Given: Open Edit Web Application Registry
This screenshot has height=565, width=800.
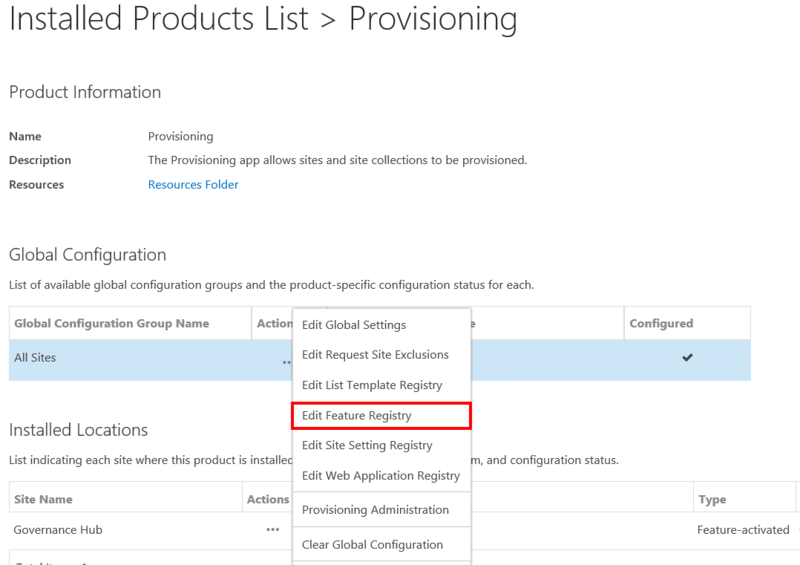Looking at the screenshot, I should coord(380,476).
